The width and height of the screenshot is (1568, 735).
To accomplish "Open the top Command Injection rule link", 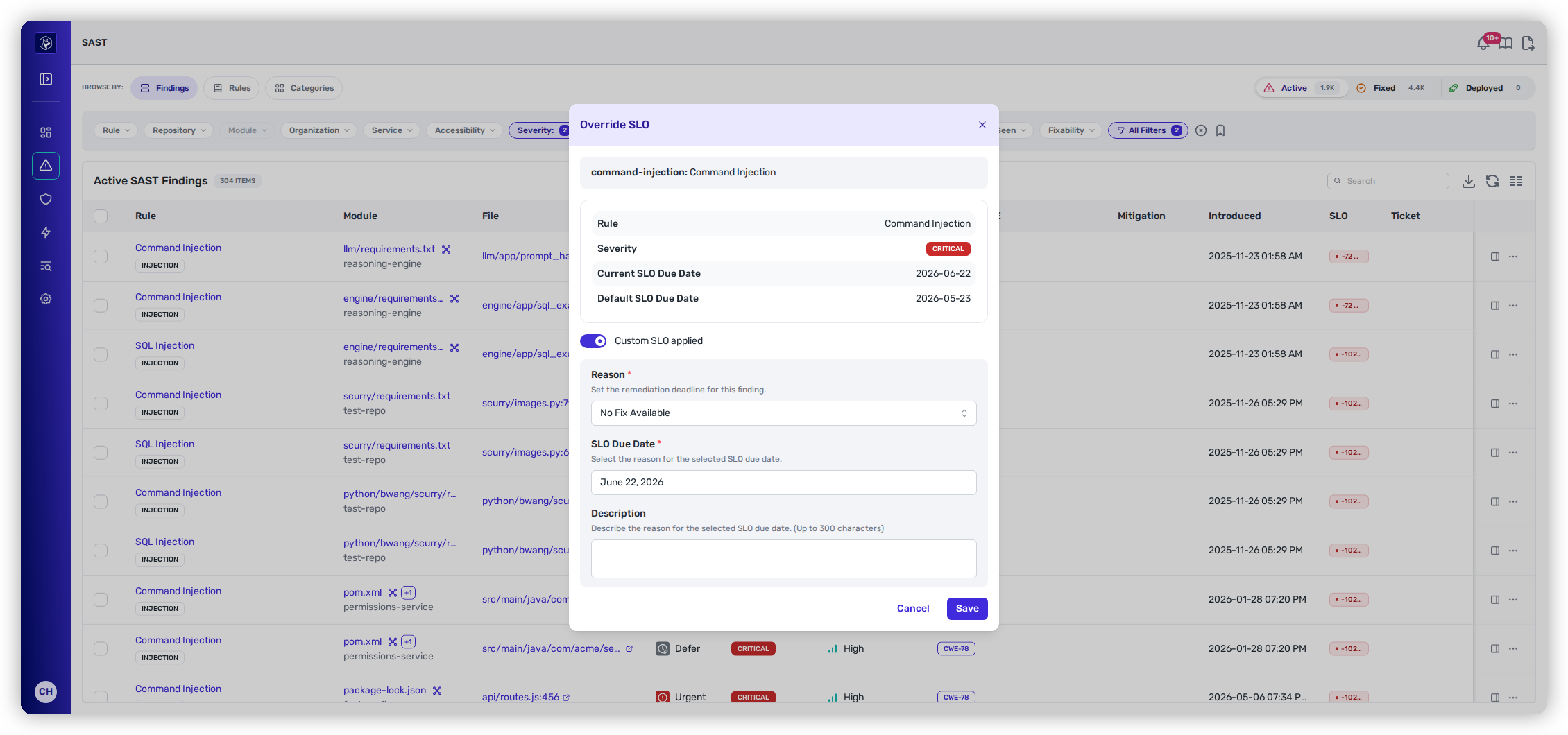I will 178,248.
